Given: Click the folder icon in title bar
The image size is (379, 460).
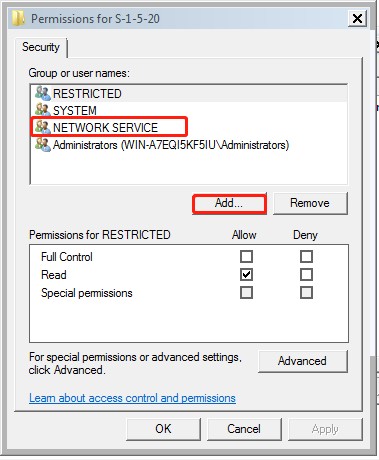Looking at the screenshot, I should (x=18, y=18).
